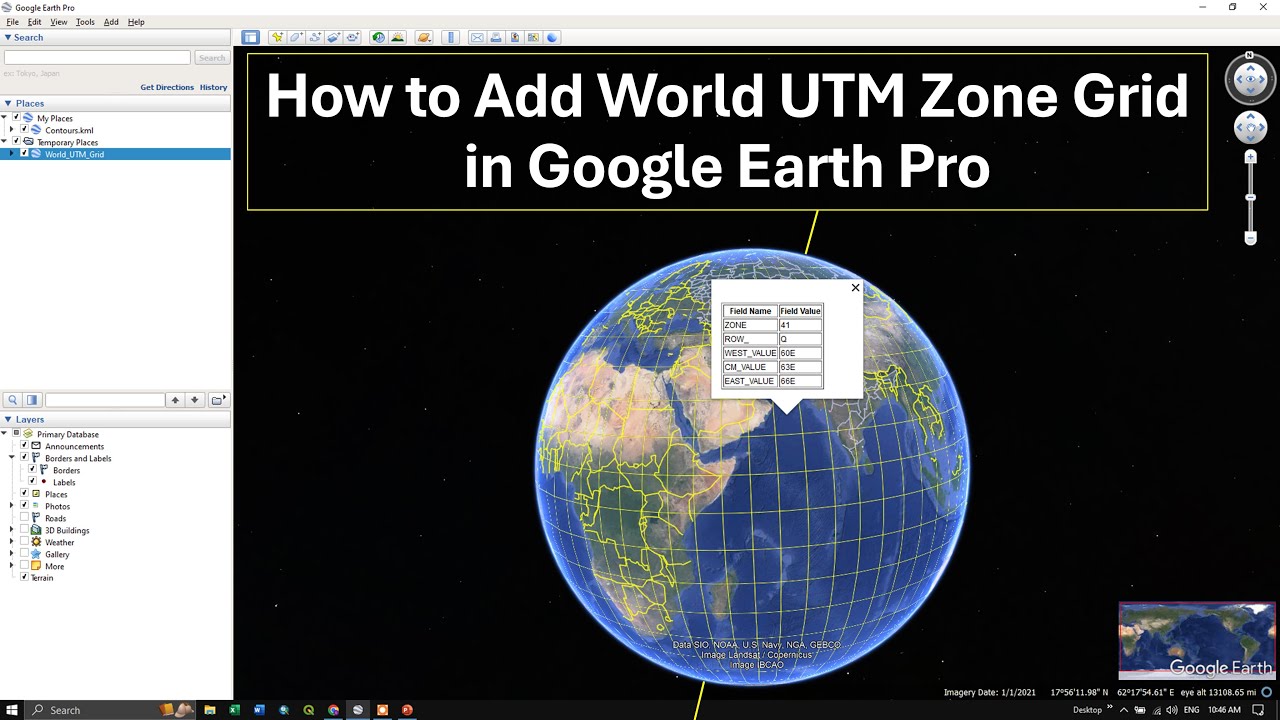This screenshot has height=720, width=1280.
Task: Click the Search button
Action: [x=211, y=58]
